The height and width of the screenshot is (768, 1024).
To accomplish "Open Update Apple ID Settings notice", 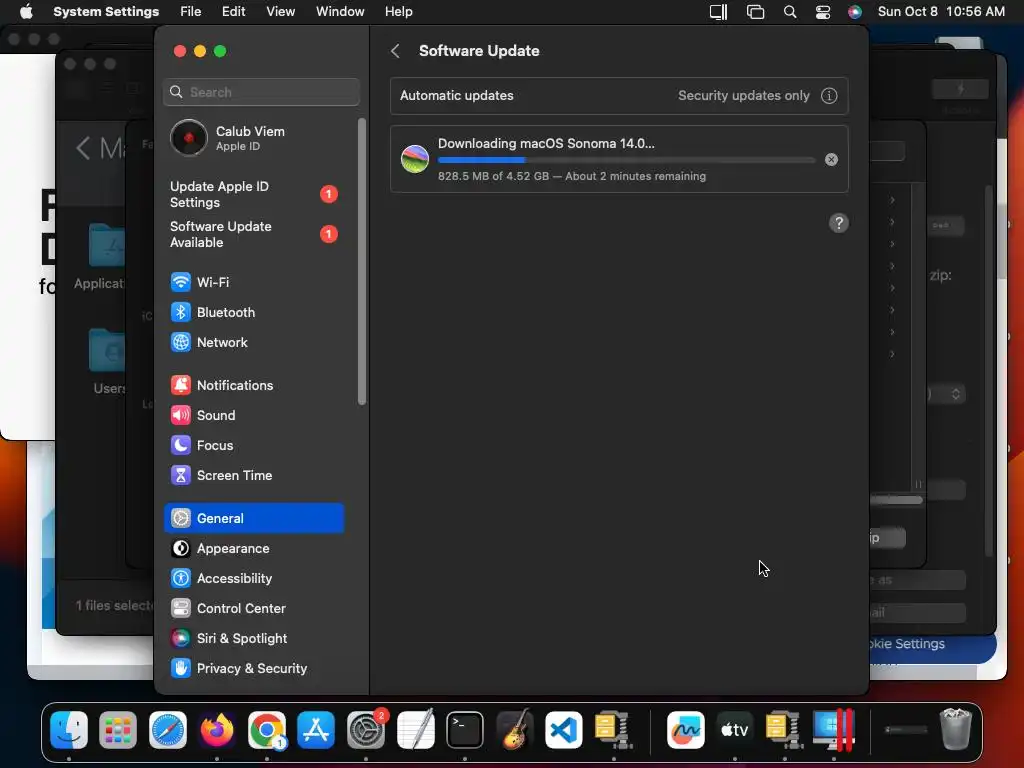I will coord(253,195).
